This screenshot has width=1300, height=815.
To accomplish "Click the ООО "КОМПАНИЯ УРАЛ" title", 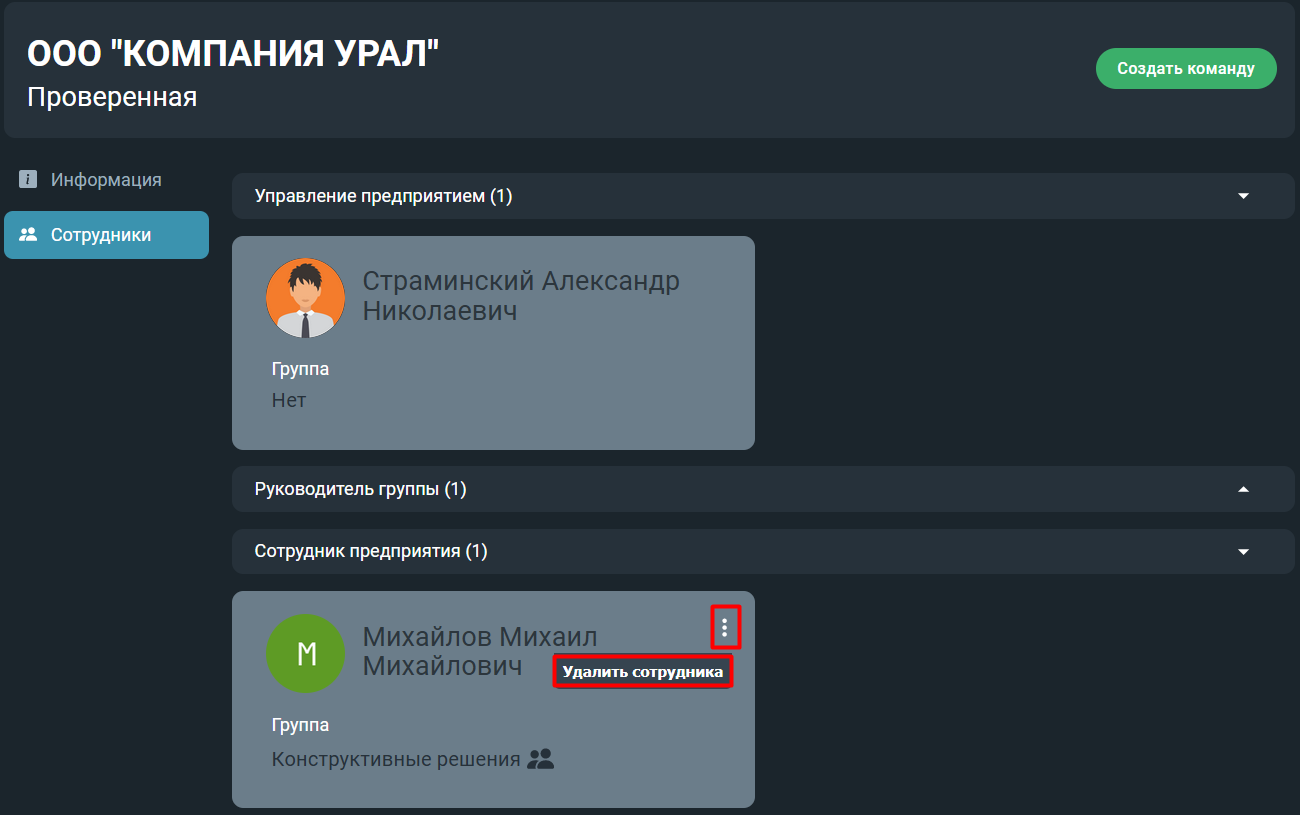I will [233, 54].
